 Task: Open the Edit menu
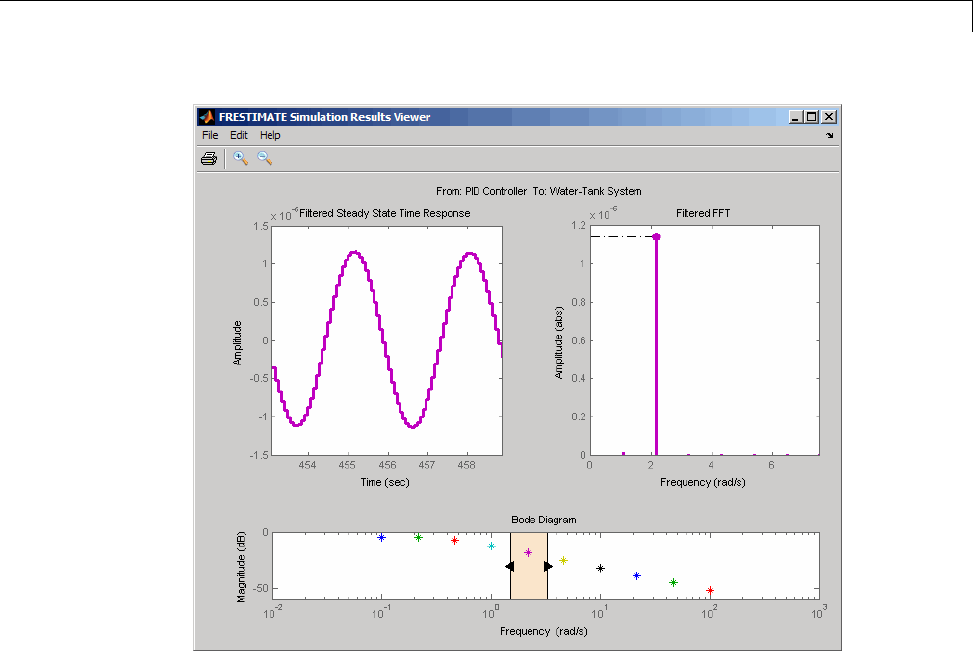point(239,135)
